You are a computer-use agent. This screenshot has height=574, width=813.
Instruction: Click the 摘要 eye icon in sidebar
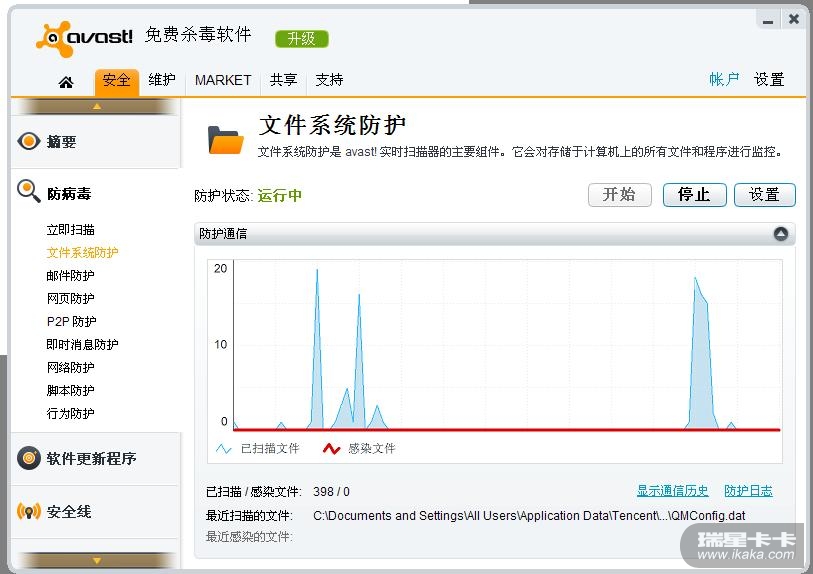click(29, 141)
